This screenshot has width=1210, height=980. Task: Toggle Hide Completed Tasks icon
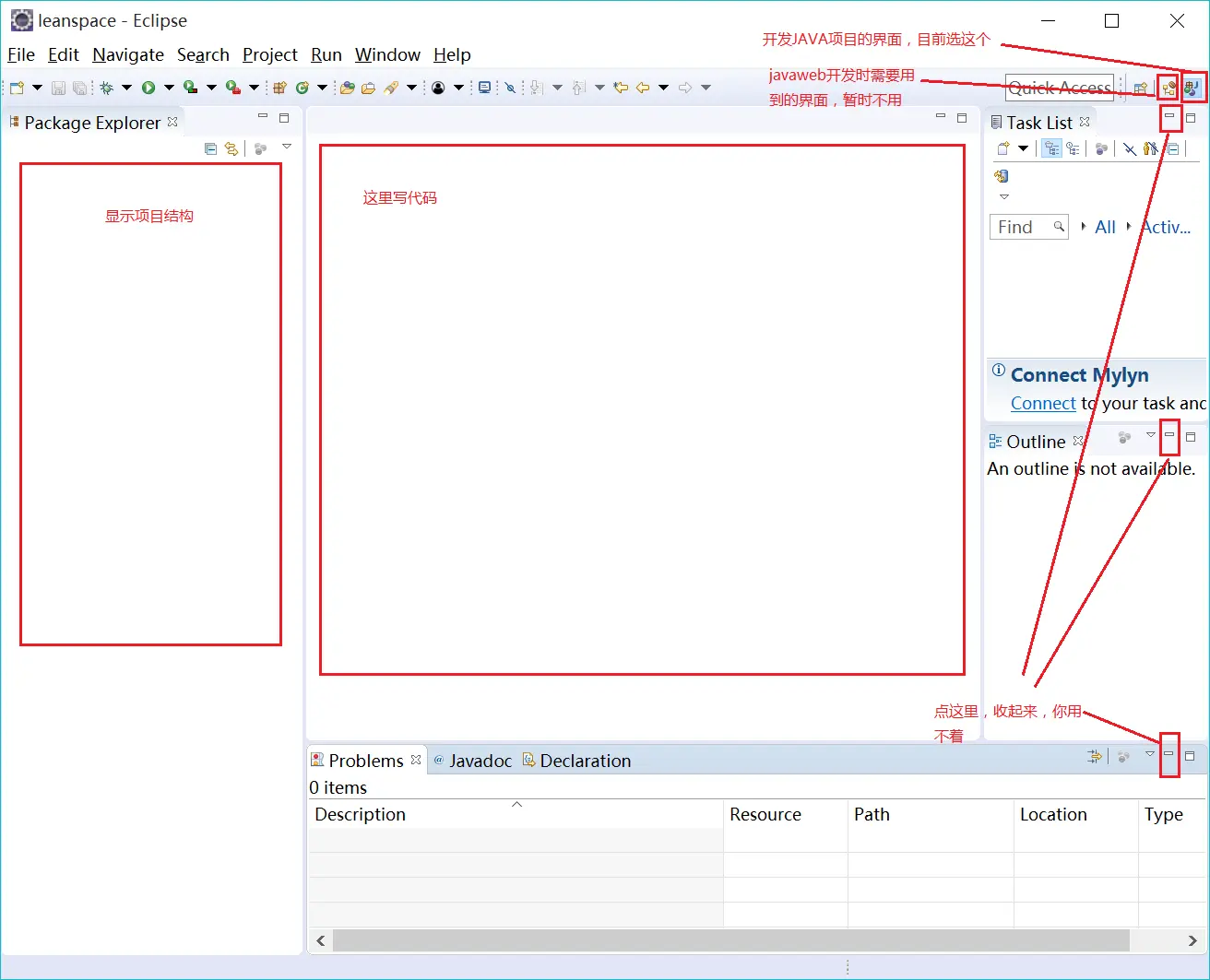click(1130, 148)
